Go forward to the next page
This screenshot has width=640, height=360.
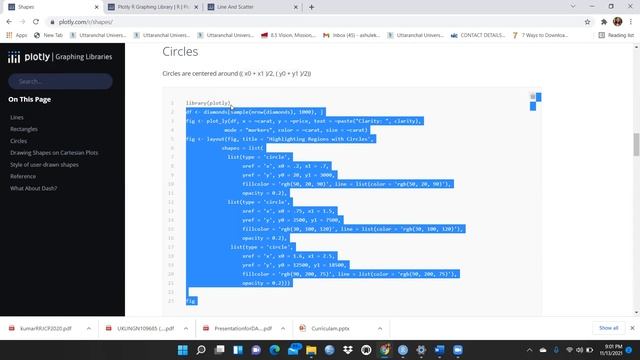(x=22, y=22)
